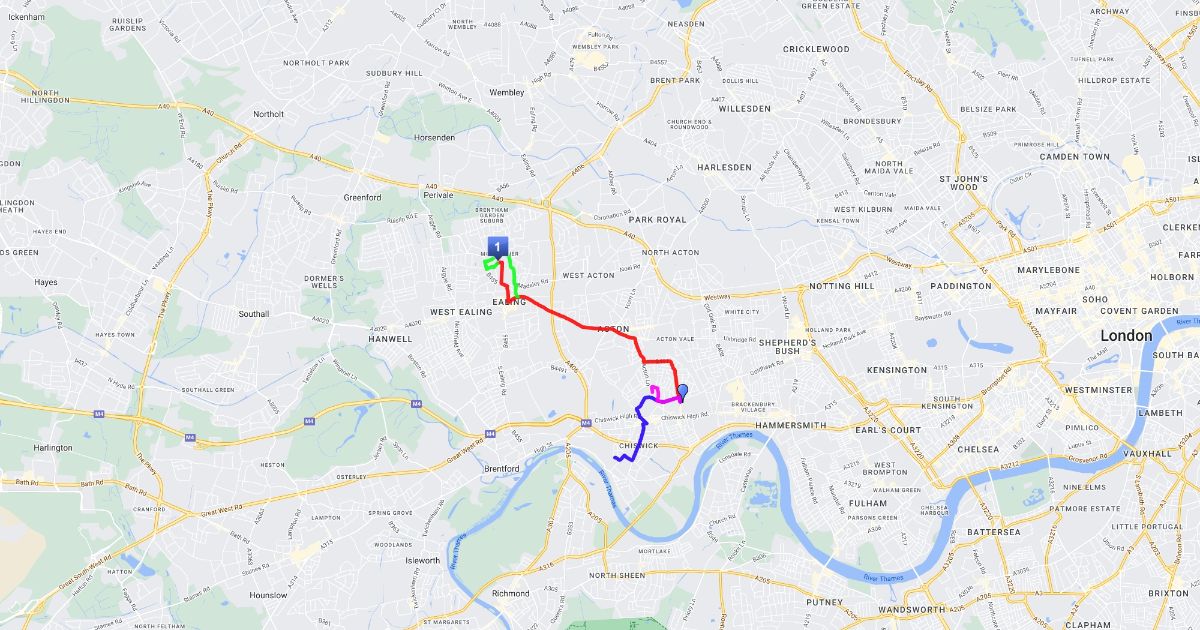This screenshot has height=630, width=1200.
Task: Click the numbered "1" blue square marker
Action: [x=498, y=246]
